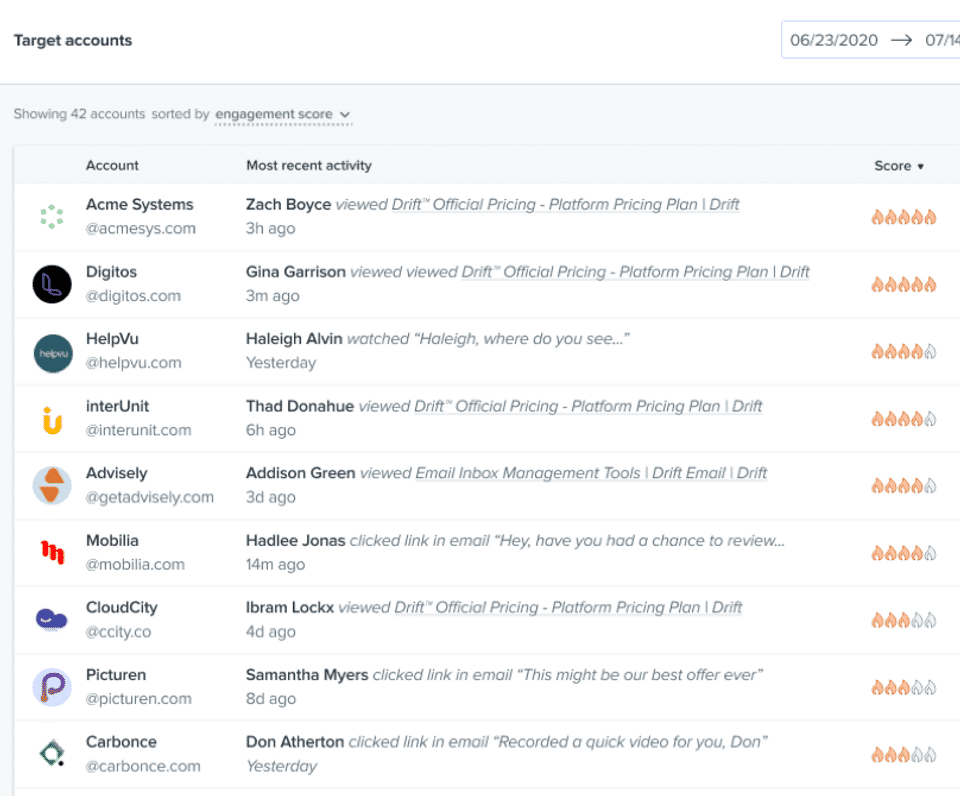Click the Acme Systems logo icon

point(52,217)
